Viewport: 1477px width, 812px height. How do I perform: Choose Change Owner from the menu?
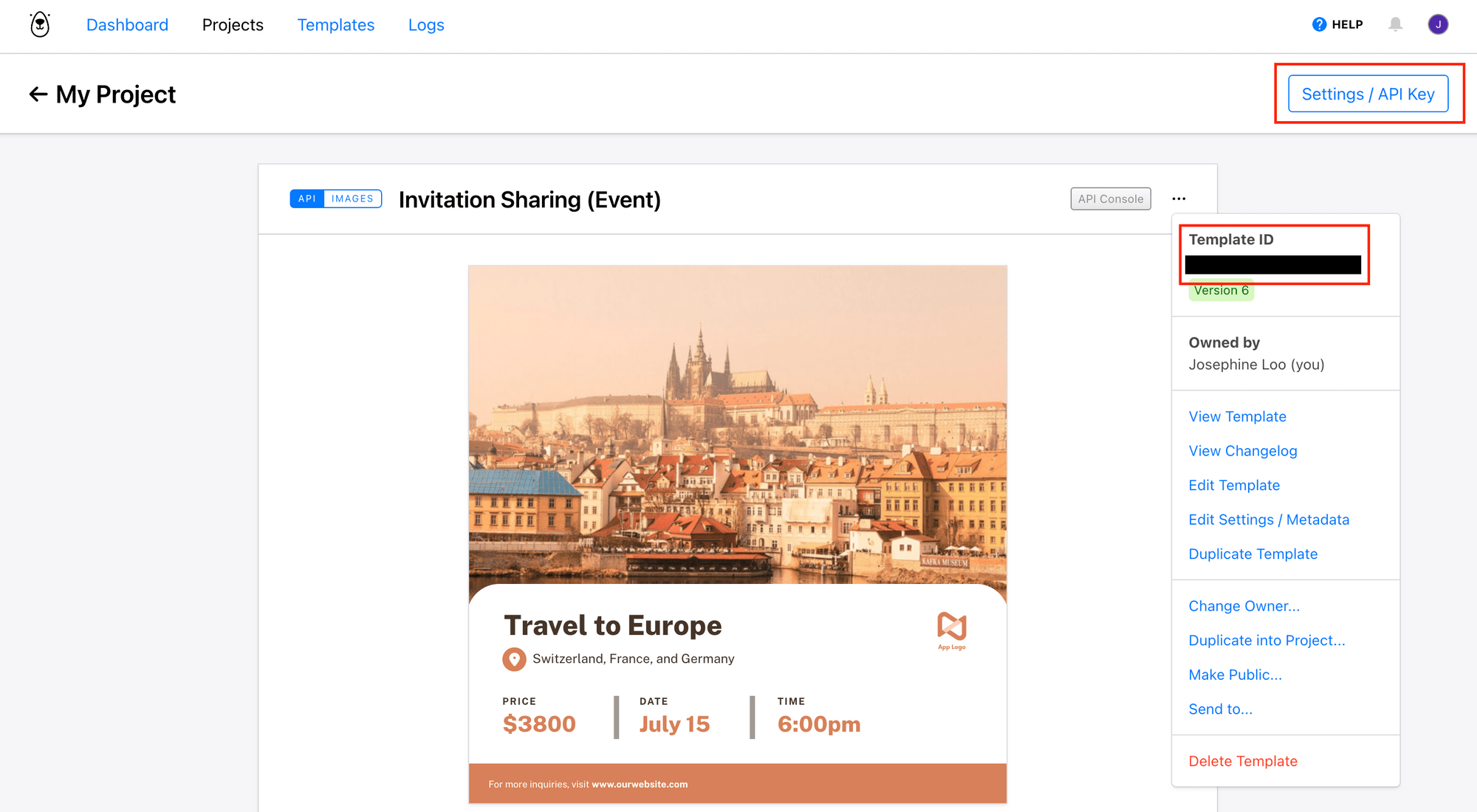(1244, 605)
